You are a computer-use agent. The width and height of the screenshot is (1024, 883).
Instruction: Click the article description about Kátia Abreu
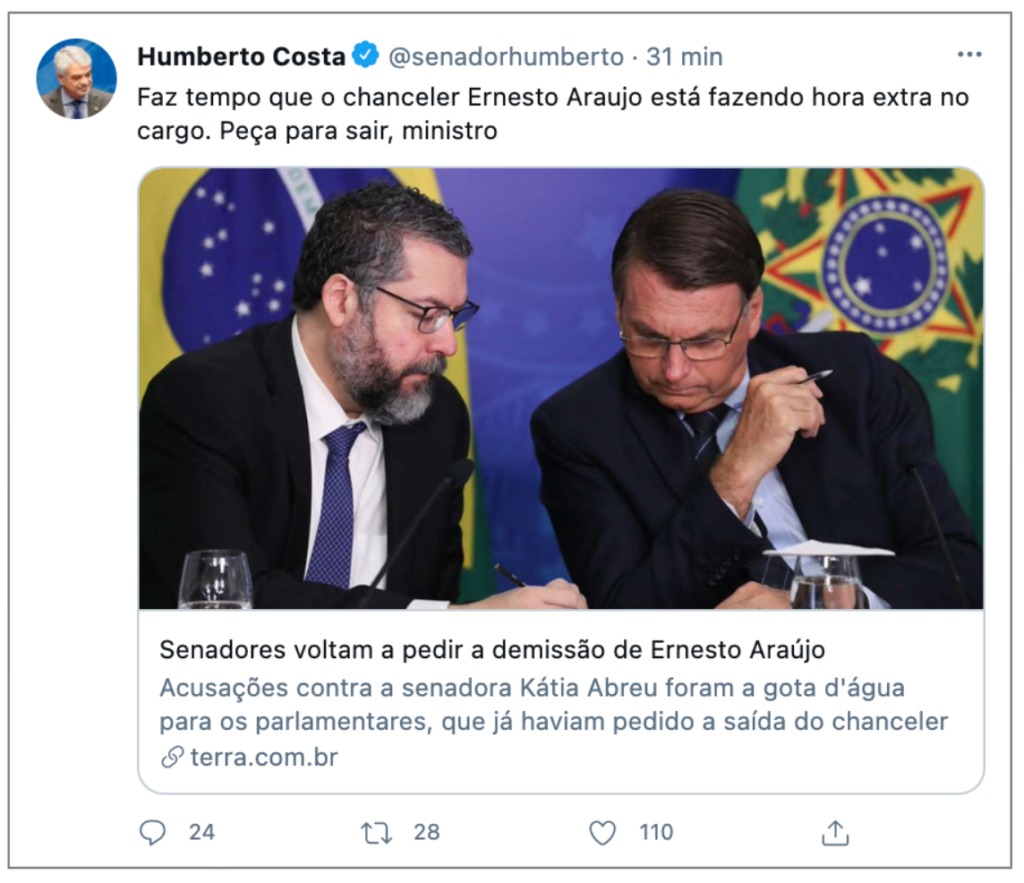[x=553, y=705]
